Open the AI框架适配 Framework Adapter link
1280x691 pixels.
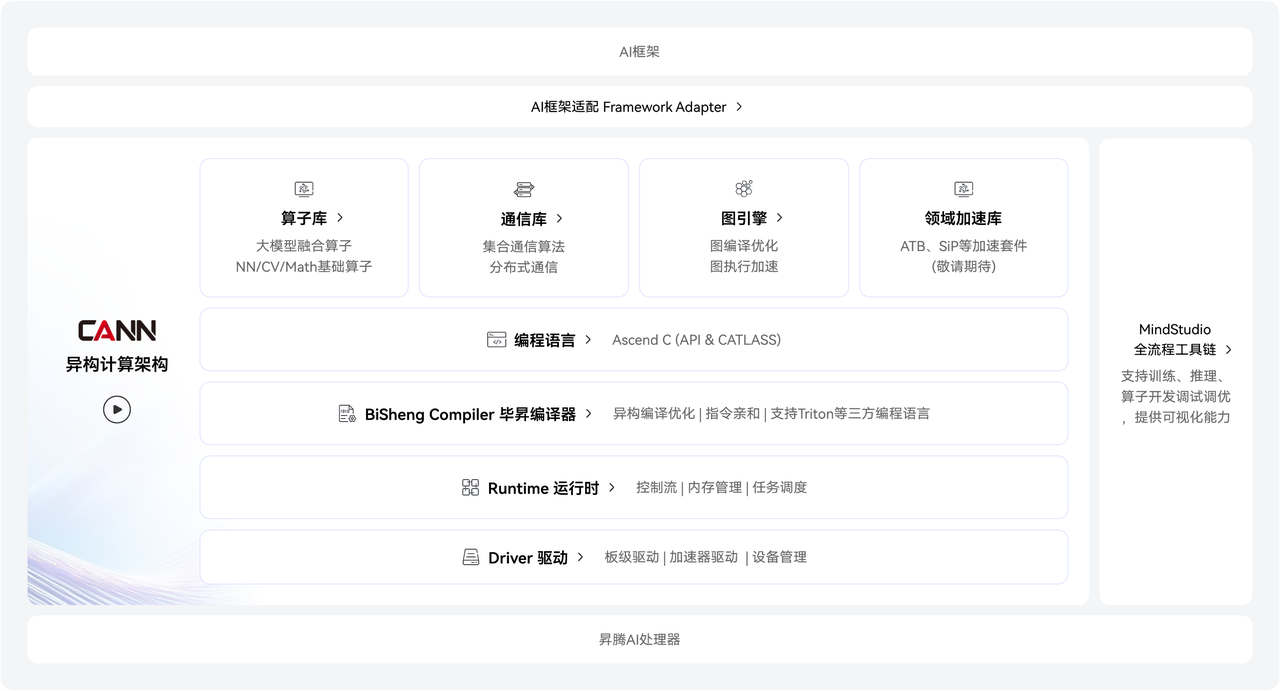pos(629,107)
